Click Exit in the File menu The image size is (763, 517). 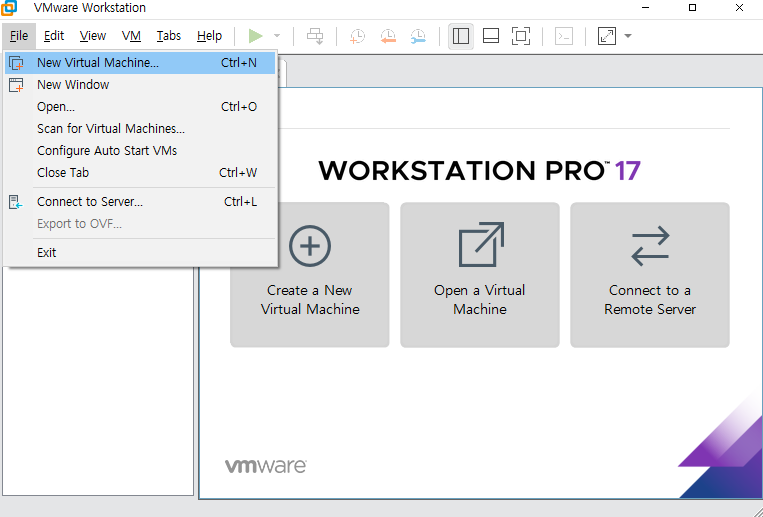pos(140,253)
